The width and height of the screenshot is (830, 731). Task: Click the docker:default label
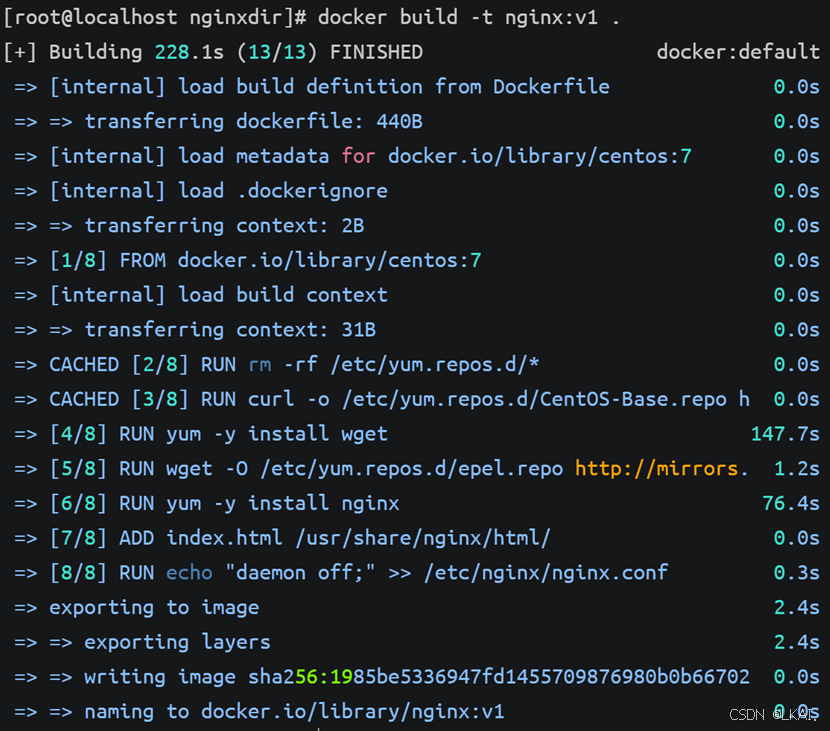[738, 52]
